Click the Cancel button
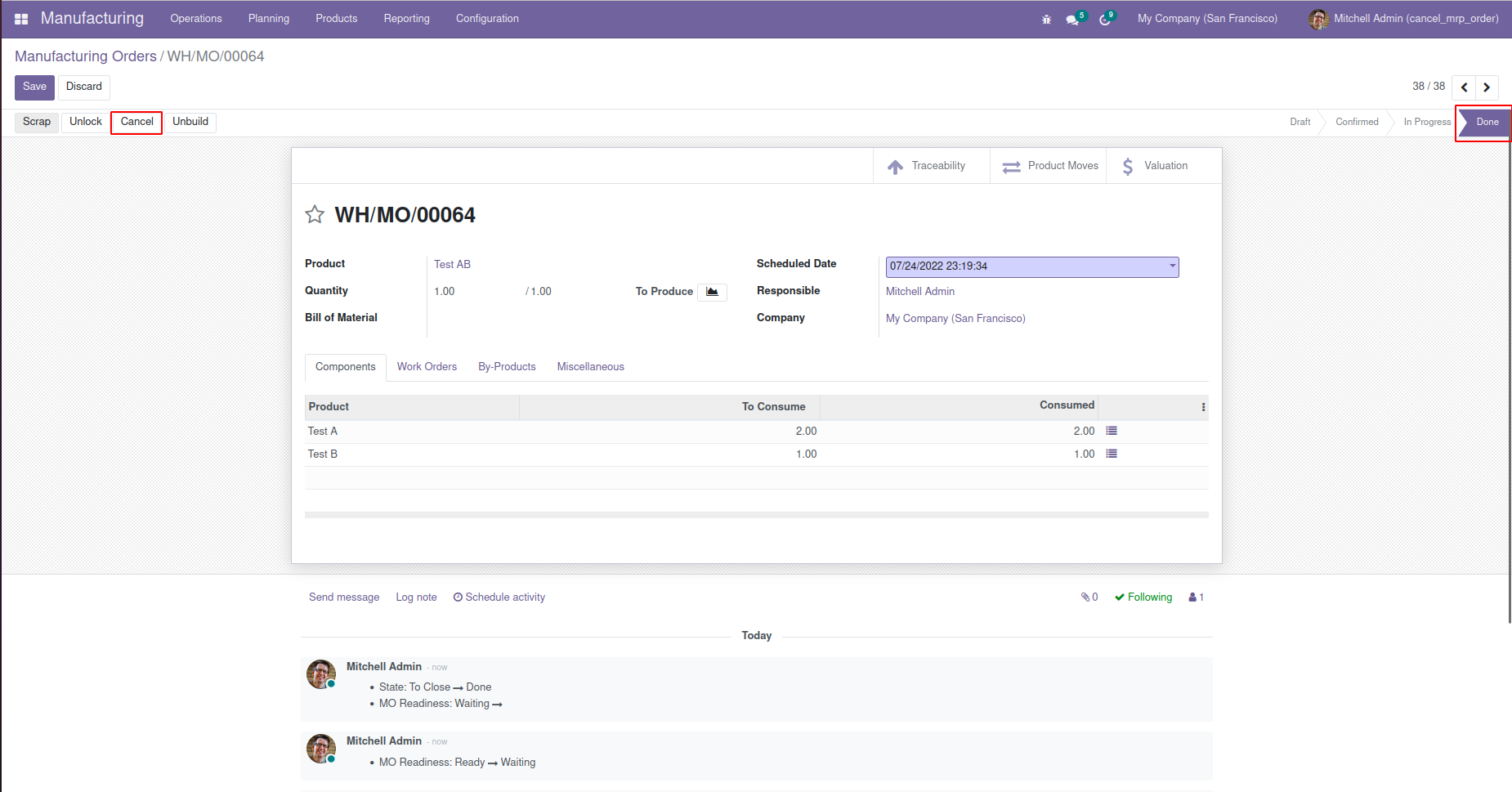 pyautogui.click(x=136, y=122)
